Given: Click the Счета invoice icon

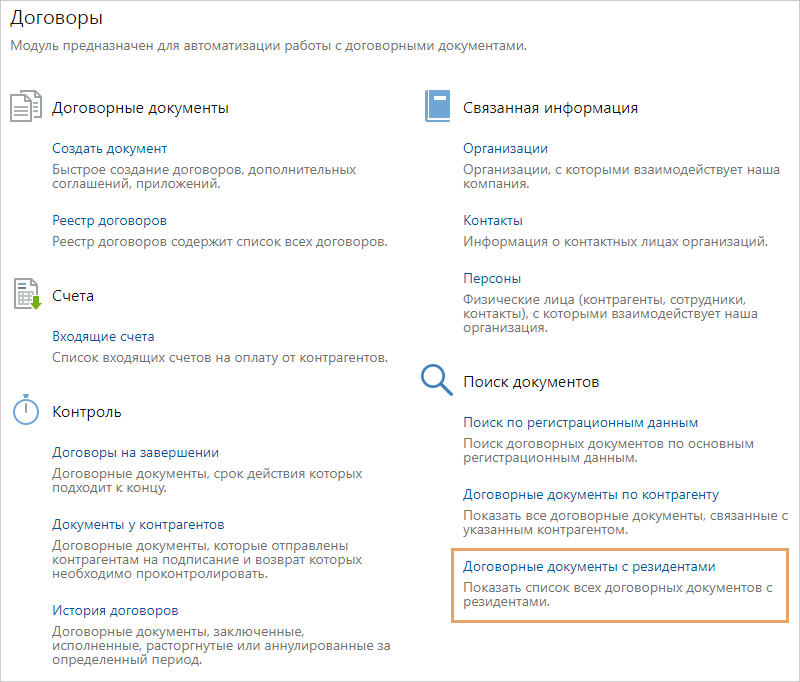Looking at the screenshot, I should 26,295.
